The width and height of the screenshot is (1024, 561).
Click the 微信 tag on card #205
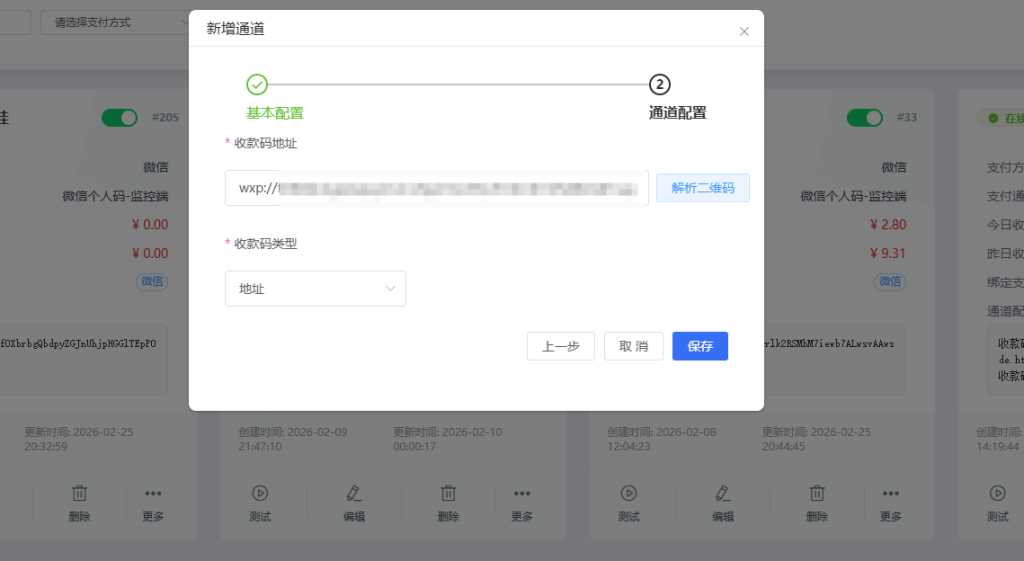pos(152,281)
